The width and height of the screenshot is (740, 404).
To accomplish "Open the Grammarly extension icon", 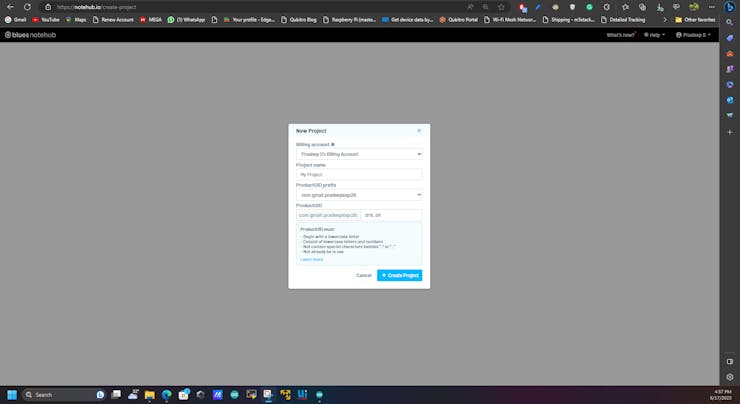I will pos(589,7).
